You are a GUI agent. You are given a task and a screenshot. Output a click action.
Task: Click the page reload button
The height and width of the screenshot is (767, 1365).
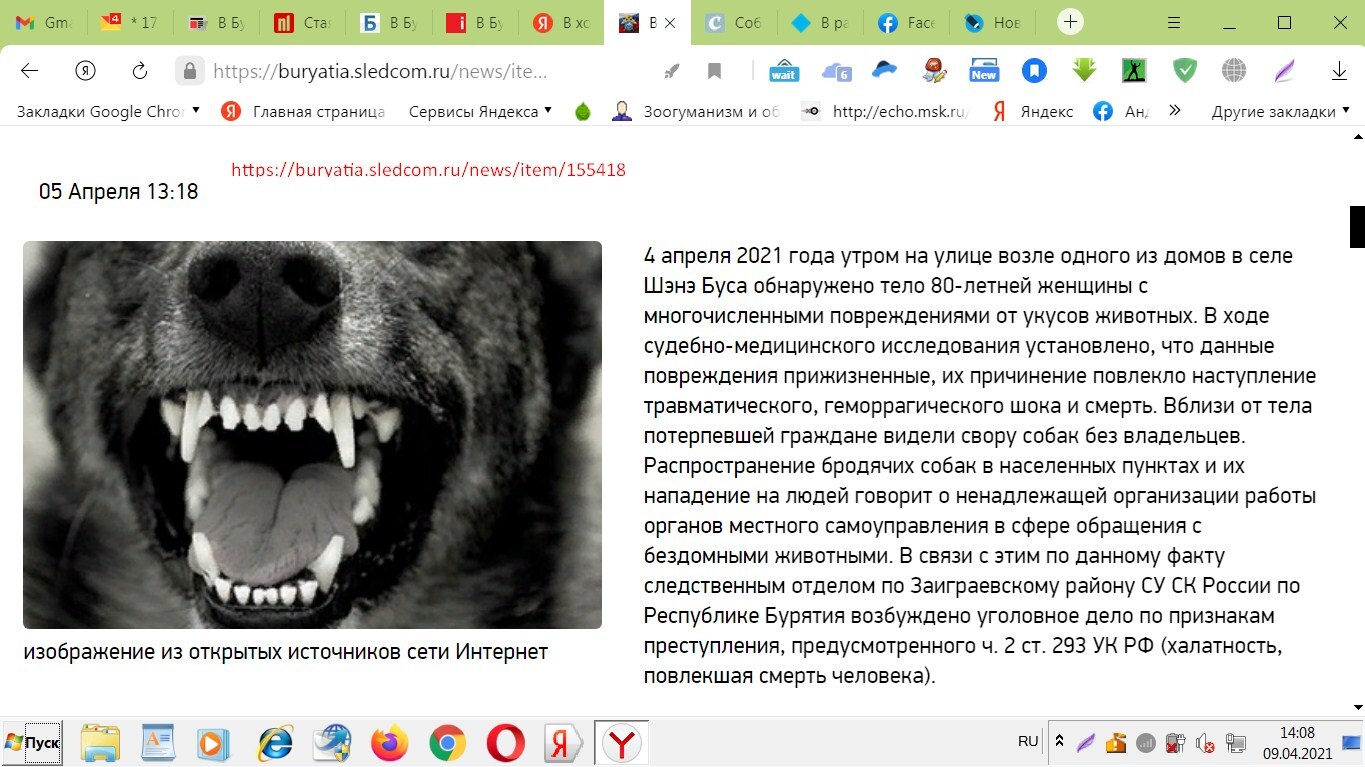coord(140,71)
